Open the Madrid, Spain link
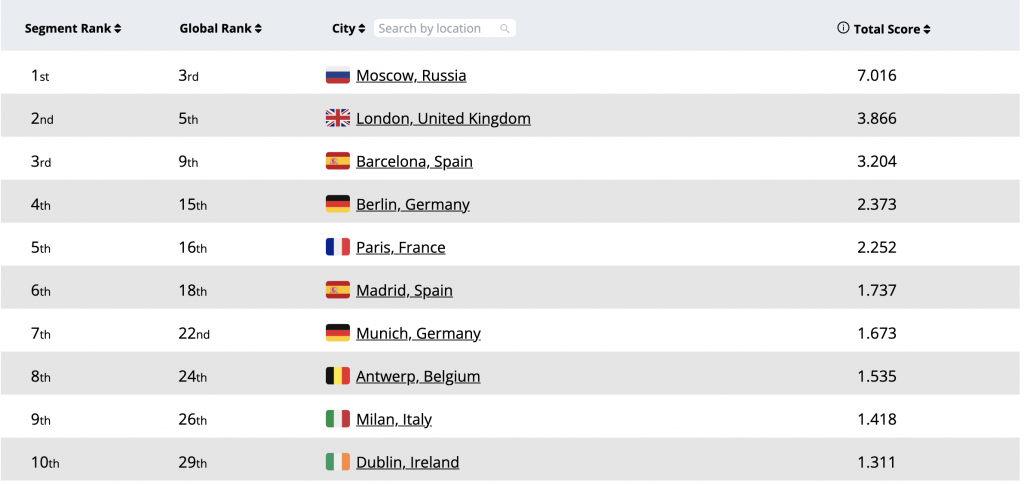The height and width of the screenshot is (484, 1024). point(404,291)
